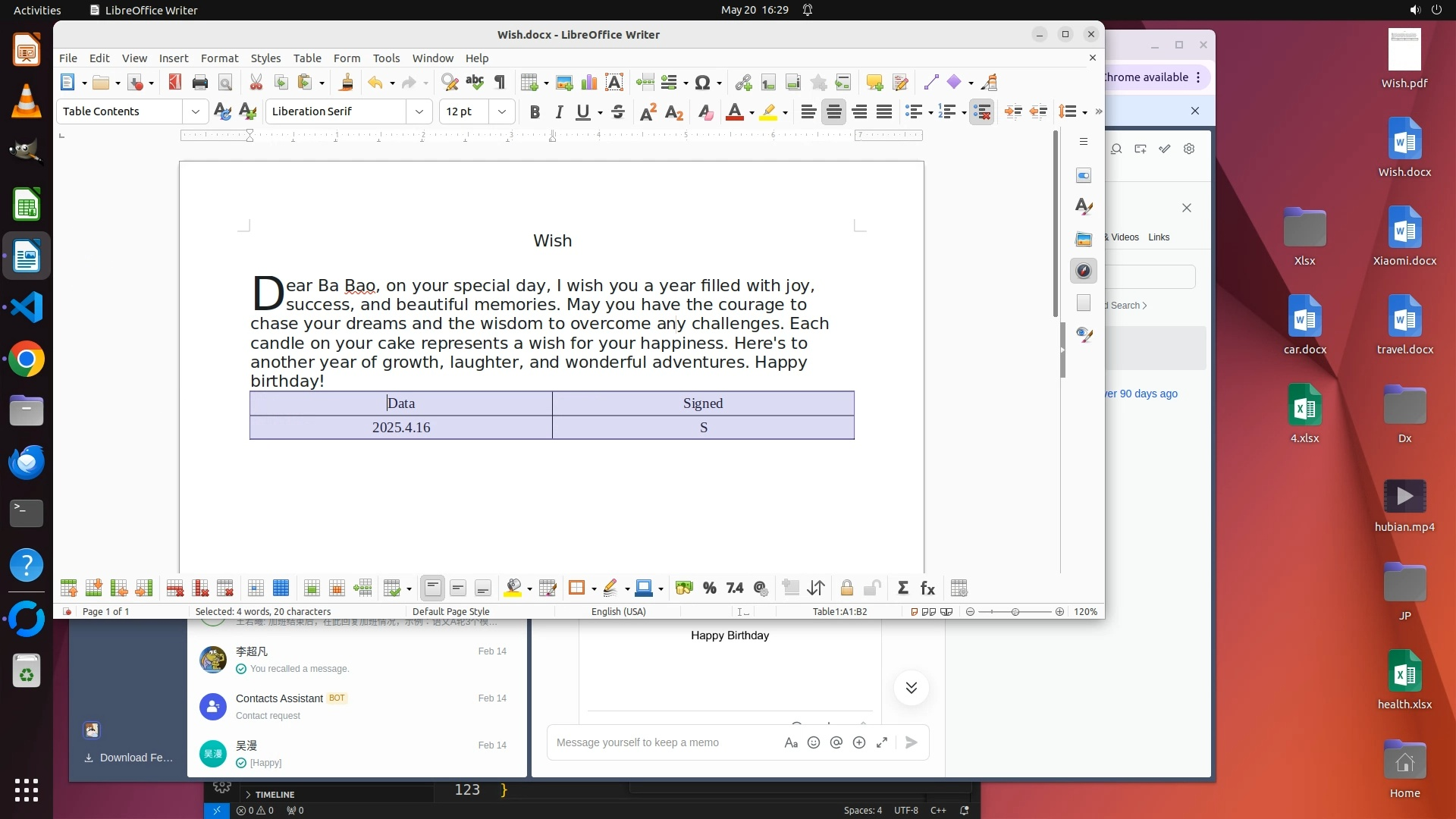Click the Signed table header cell

703,403
